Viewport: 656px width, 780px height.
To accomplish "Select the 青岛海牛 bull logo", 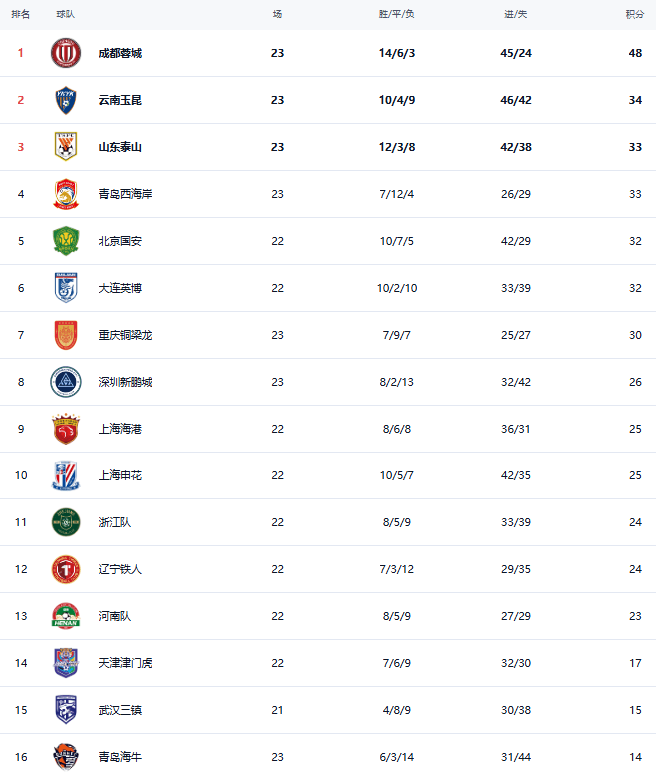I will coord(66,757).
